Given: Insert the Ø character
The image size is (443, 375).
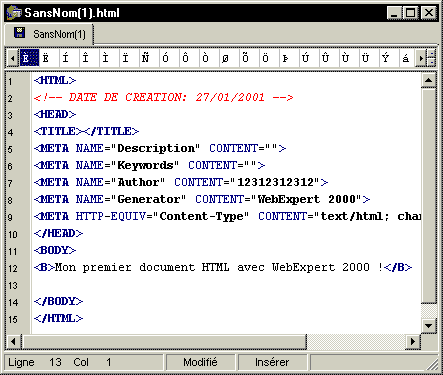Looking at the screenshot, I should point(225,58).
